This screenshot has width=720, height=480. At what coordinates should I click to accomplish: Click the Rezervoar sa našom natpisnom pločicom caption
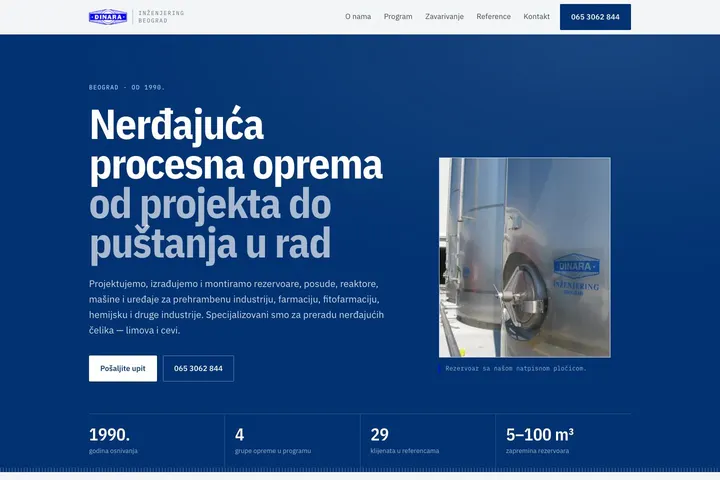pyautogui.click(x=516, y=368)
